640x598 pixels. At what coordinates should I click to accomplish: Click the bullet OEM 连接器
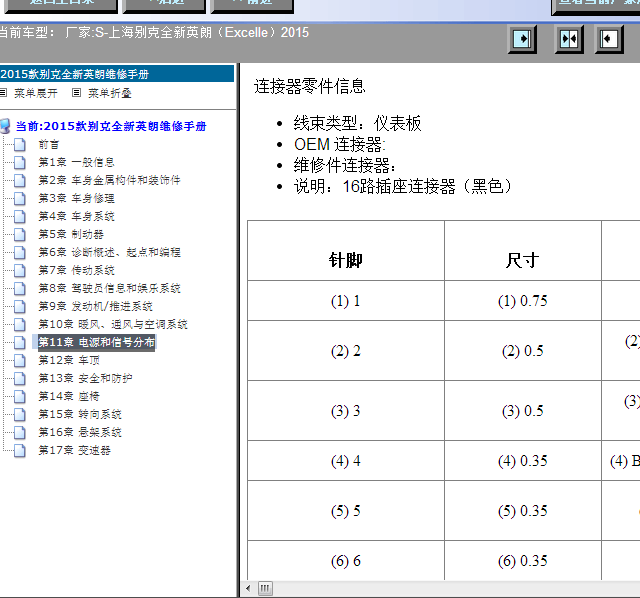coord(340,144)
